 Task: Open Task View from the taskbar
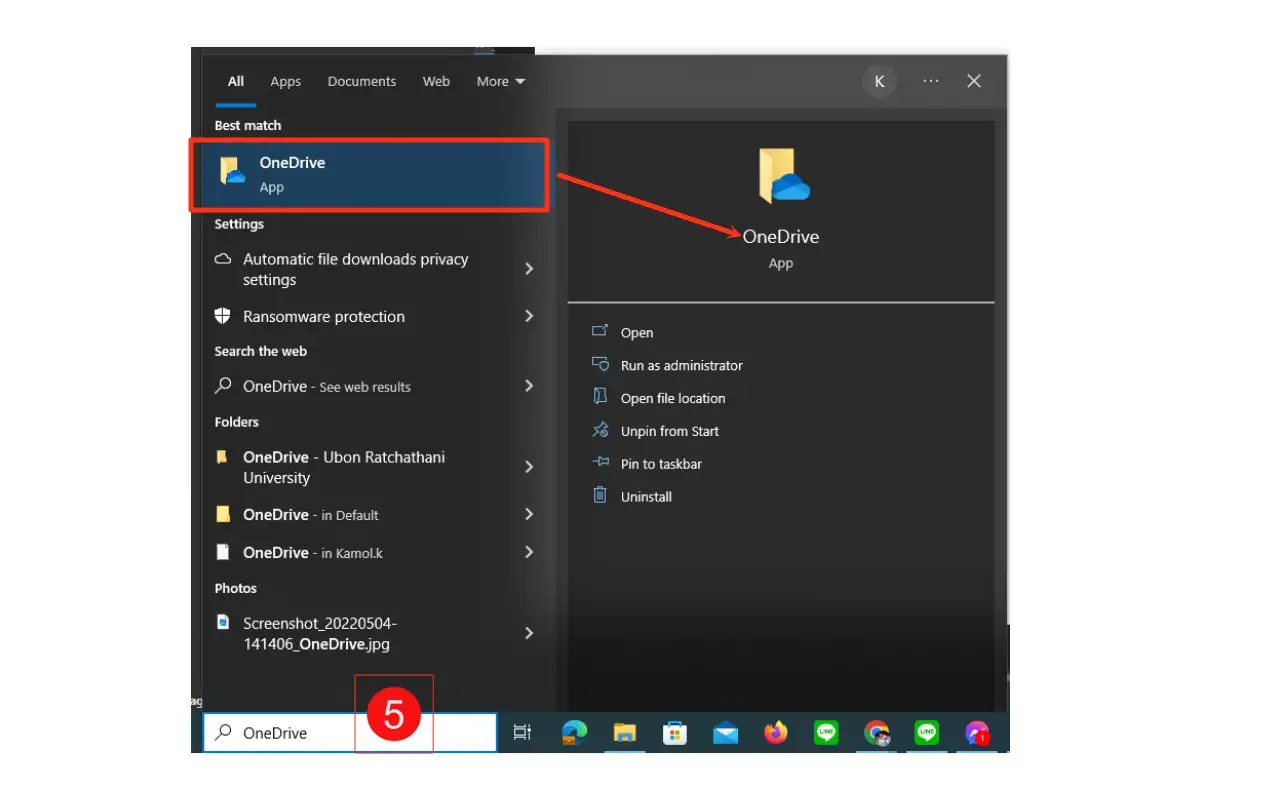pyautogui.click(x=522, y=733)
